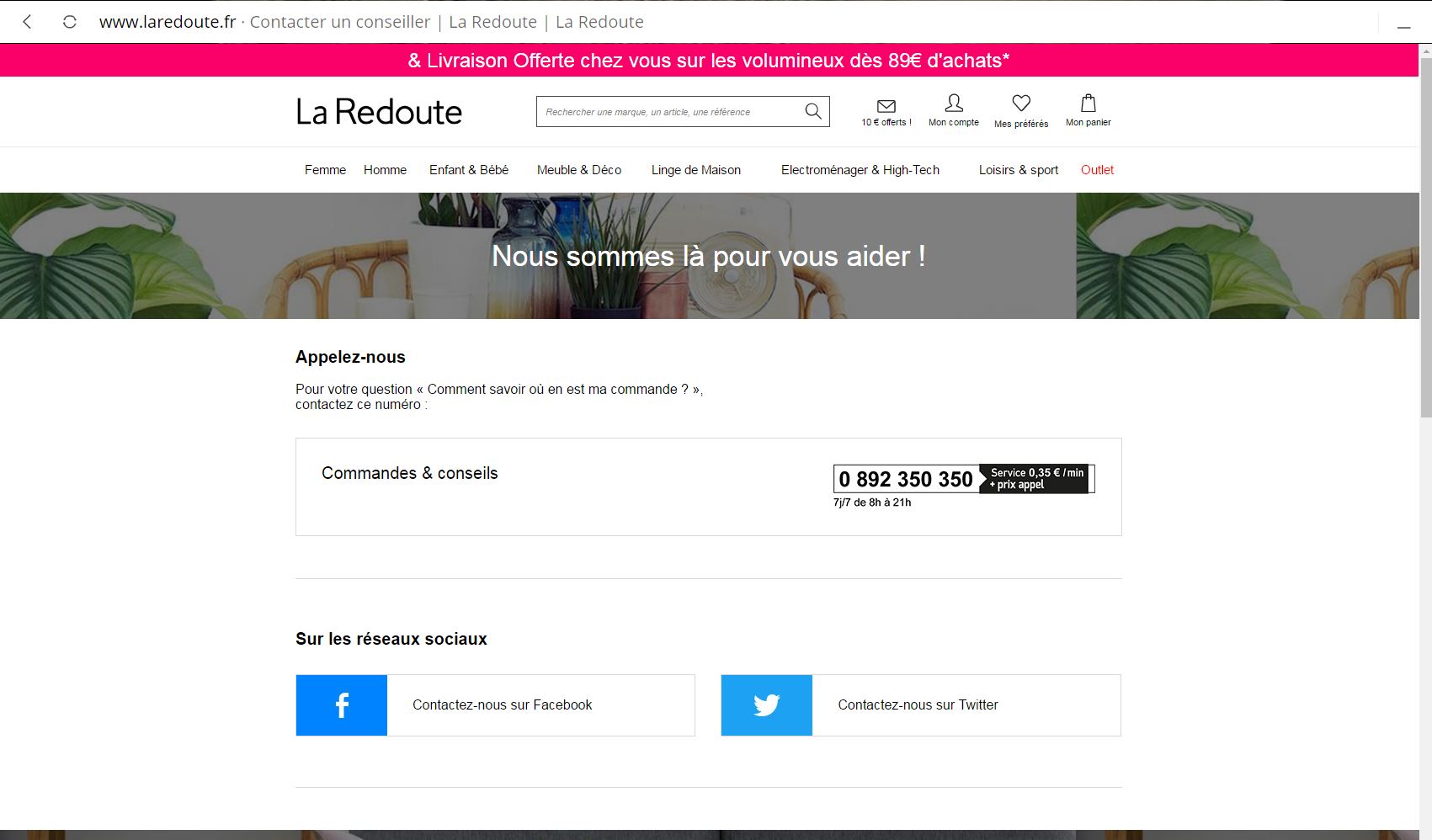The height and width of the screenshot is (840, 1432).
Task: Click the pink Livraison Offerte banner
Action: coord(709,61)
